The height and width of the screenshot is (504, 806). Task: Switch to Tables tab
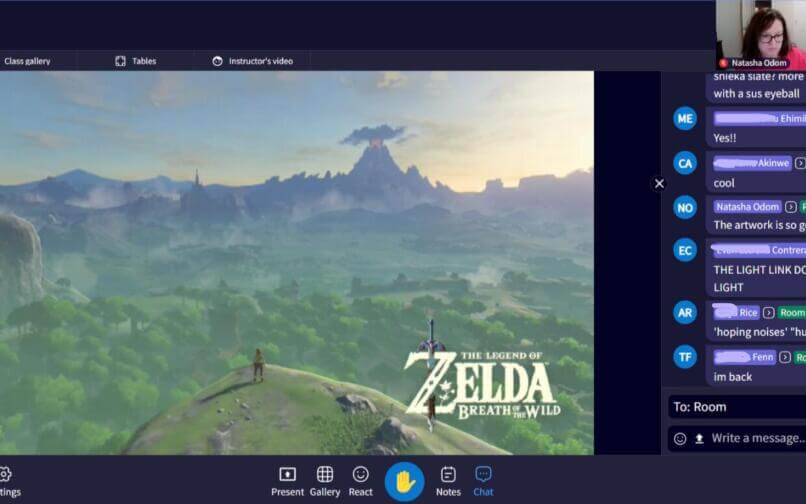pyautogui.click(x=136, y=61)
